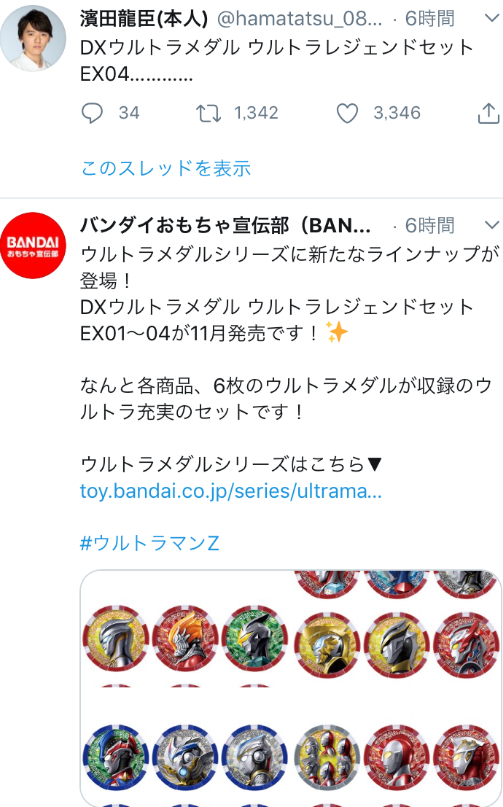The width and height of the screenshot is (503, 807).
Task: Open 濱田龍臣's profile photo
Action: [33, 38]
